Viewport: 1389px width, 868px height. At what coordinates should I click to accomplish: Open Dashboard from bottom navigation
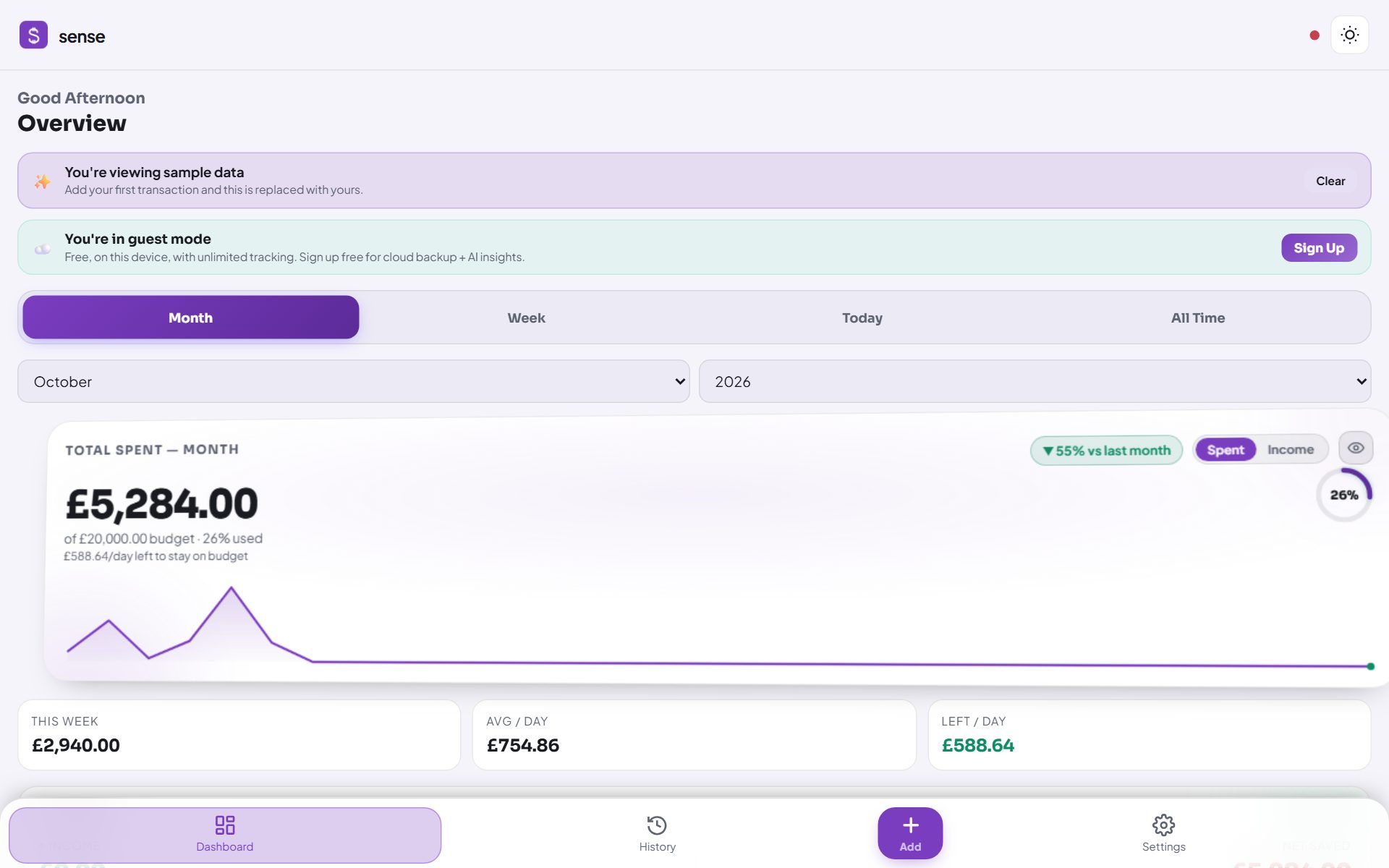tap(225, 835)
